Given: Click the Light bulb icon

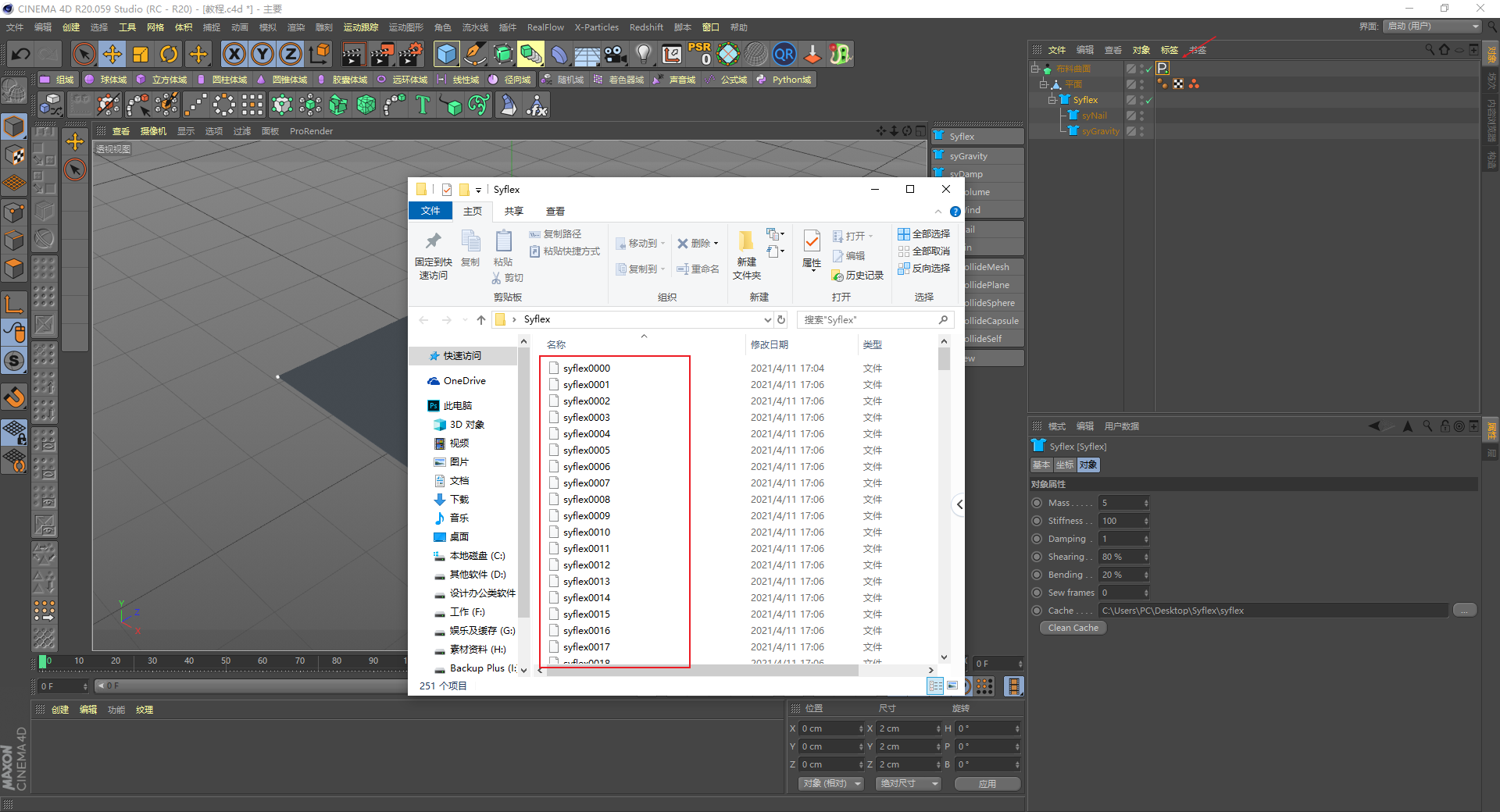Looking at the screenshot, I should [x=644, y=54].
